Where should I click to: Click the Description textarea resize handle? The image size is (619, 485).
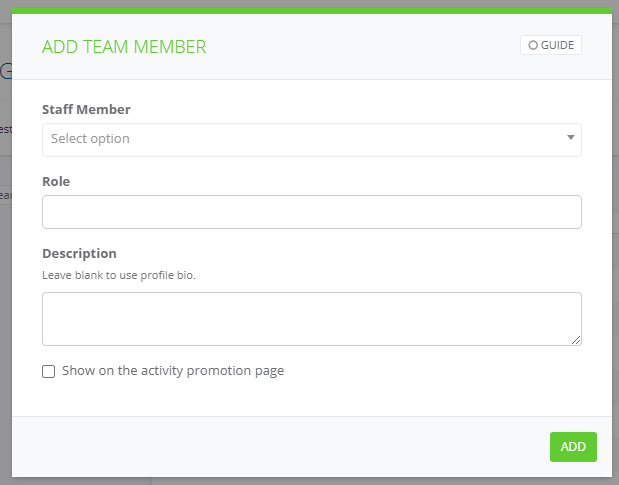(x=576, y=340)
